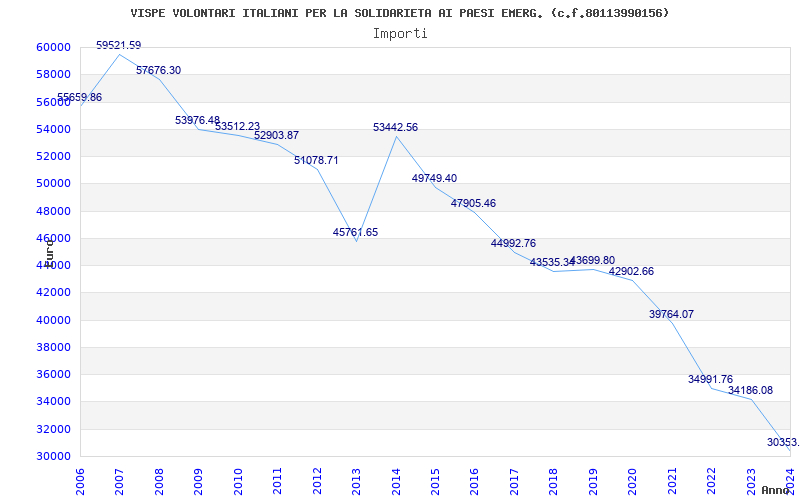Click x-axis year 2006
Image resolution: width=800 pixels, height=500 pixels.
80,482
